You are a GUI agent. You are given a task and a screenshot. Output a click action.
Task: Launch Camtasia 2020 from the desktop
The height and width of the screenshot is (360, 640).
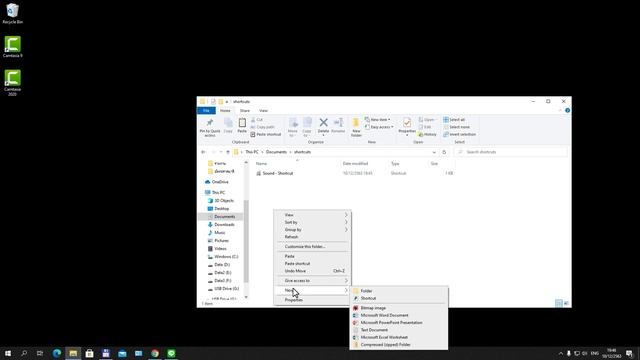click(x=12, y=83)
